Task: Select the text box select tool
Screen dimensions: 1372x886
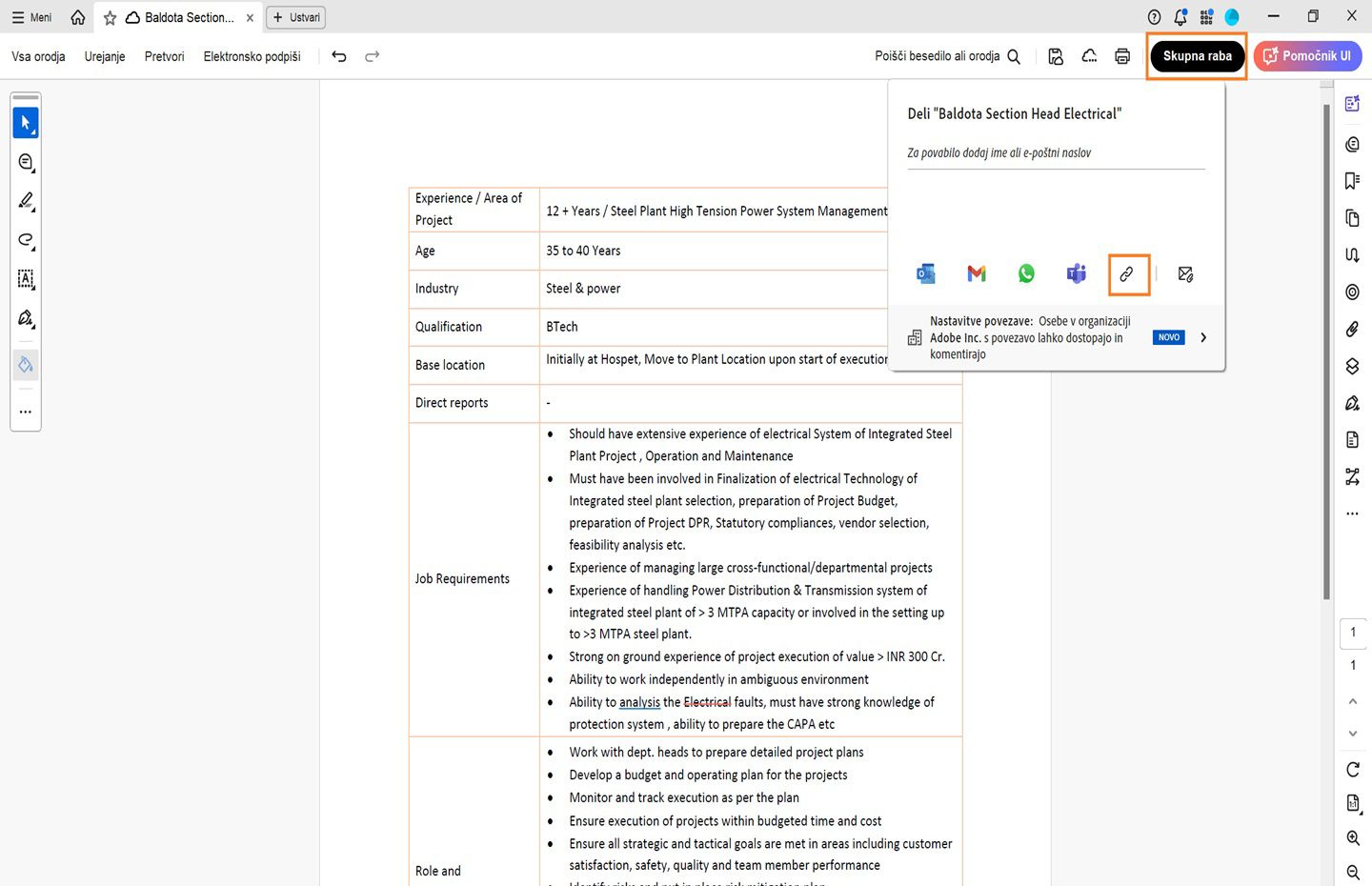Action: 26,279
